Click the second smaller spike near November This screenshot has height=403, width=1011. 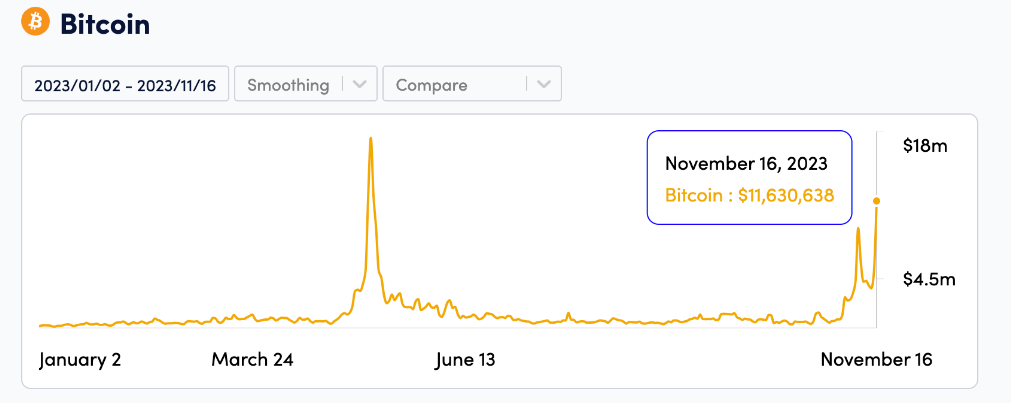(858, 230)
